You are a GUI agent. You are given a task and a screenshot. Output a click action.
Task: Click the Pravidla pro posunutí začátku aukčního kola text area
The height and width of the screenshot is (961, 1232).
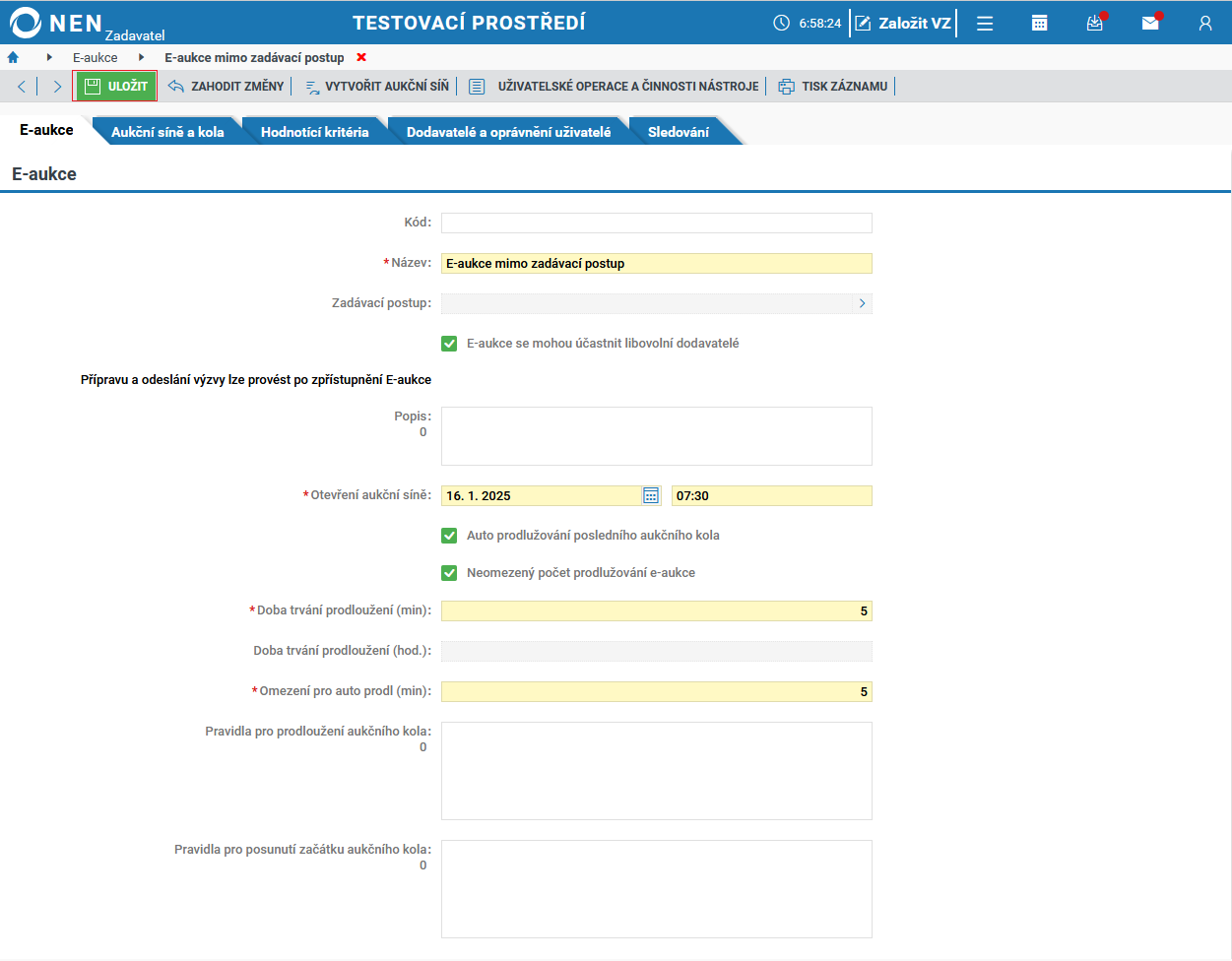pyautogui.click(x=657, y=889)
